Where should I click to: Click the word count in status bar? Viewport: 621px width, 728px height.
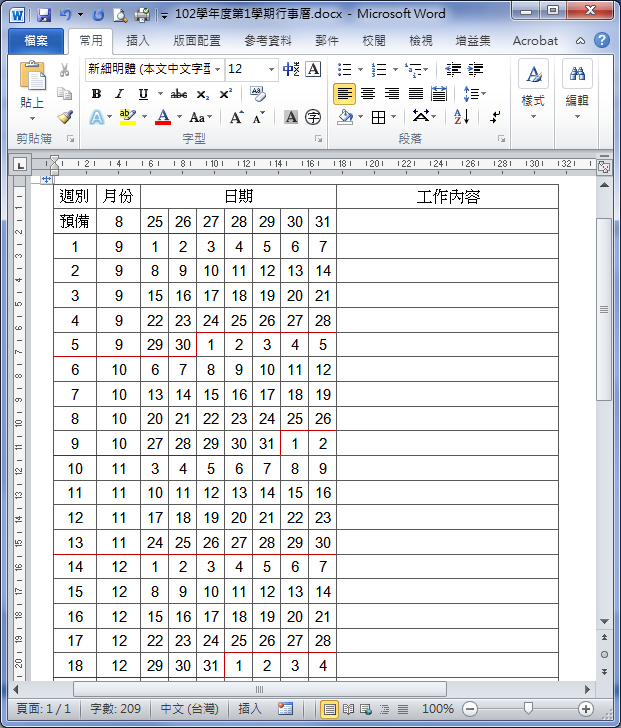coord(115,708)
